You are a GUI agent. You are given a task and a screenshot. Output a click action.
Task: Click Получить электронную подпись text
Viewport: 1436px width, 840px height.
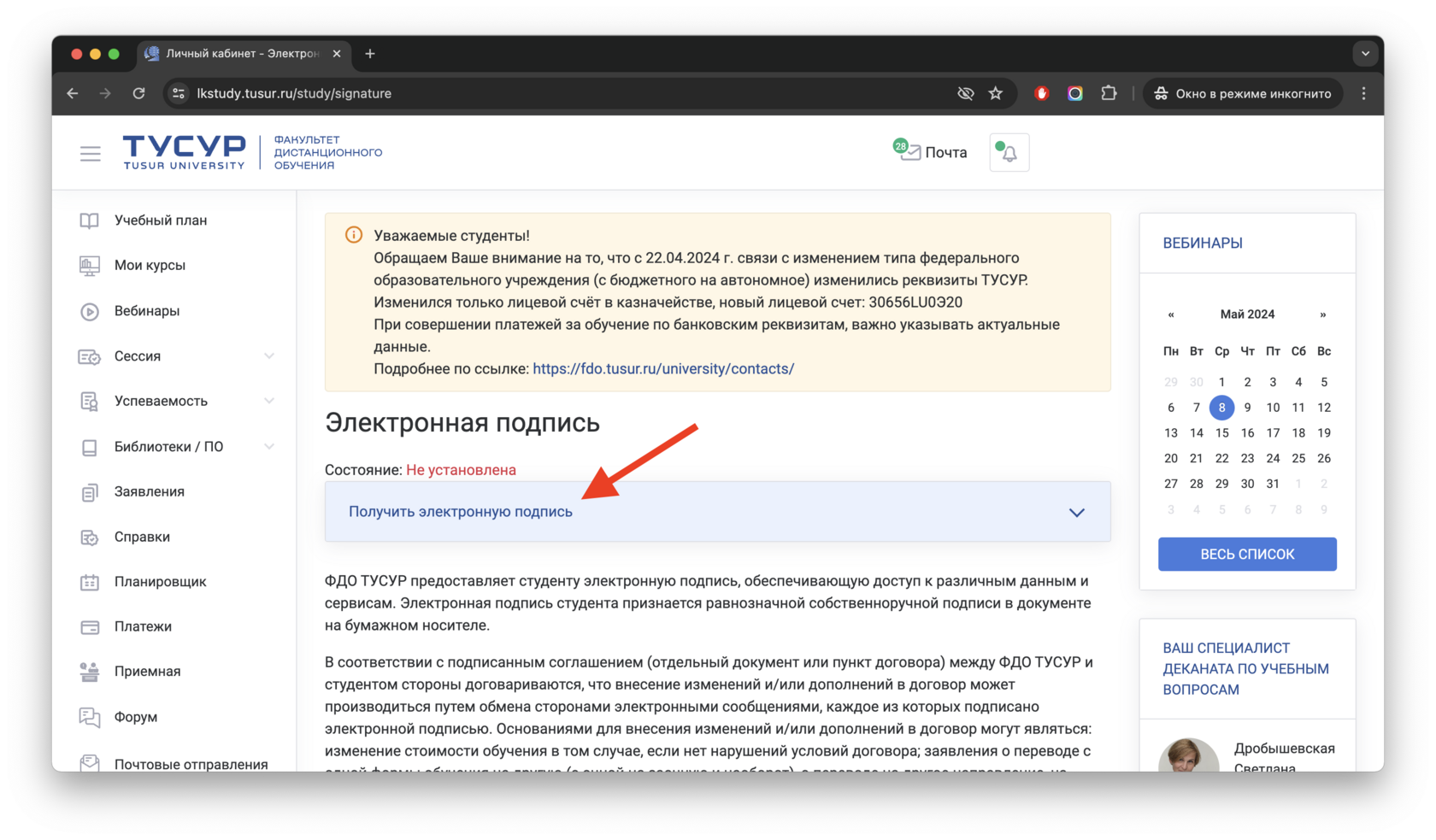(461, 512)
